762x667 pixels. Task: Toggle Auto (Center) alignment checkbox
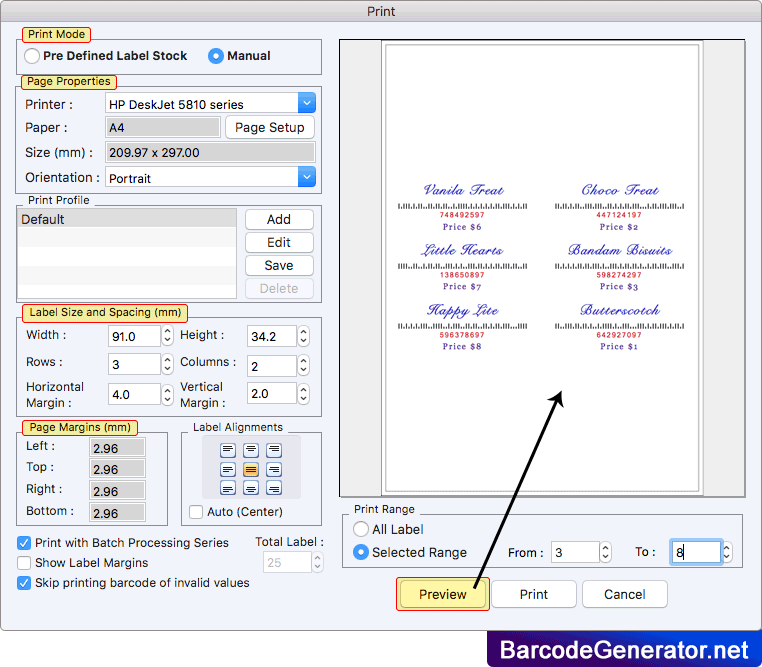tap(196, 512)
